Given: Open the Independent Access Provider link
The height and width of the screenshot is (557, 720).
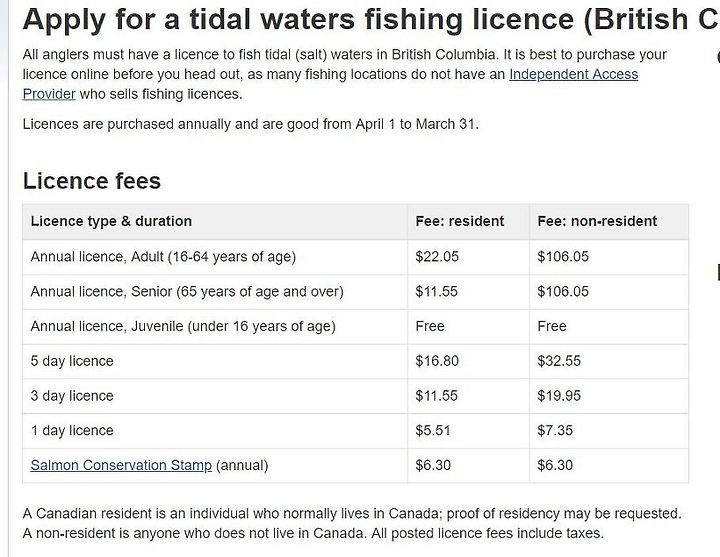Looking at the screenshot, I should pyautogui.click(x=574, y=74).
